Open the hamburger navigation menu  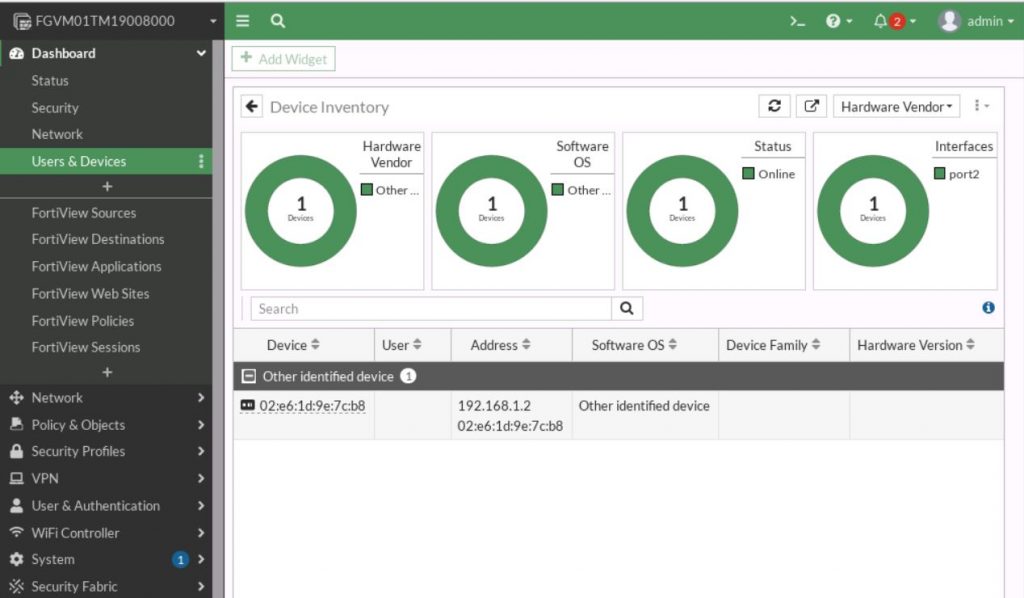click(x=241, y=20)
